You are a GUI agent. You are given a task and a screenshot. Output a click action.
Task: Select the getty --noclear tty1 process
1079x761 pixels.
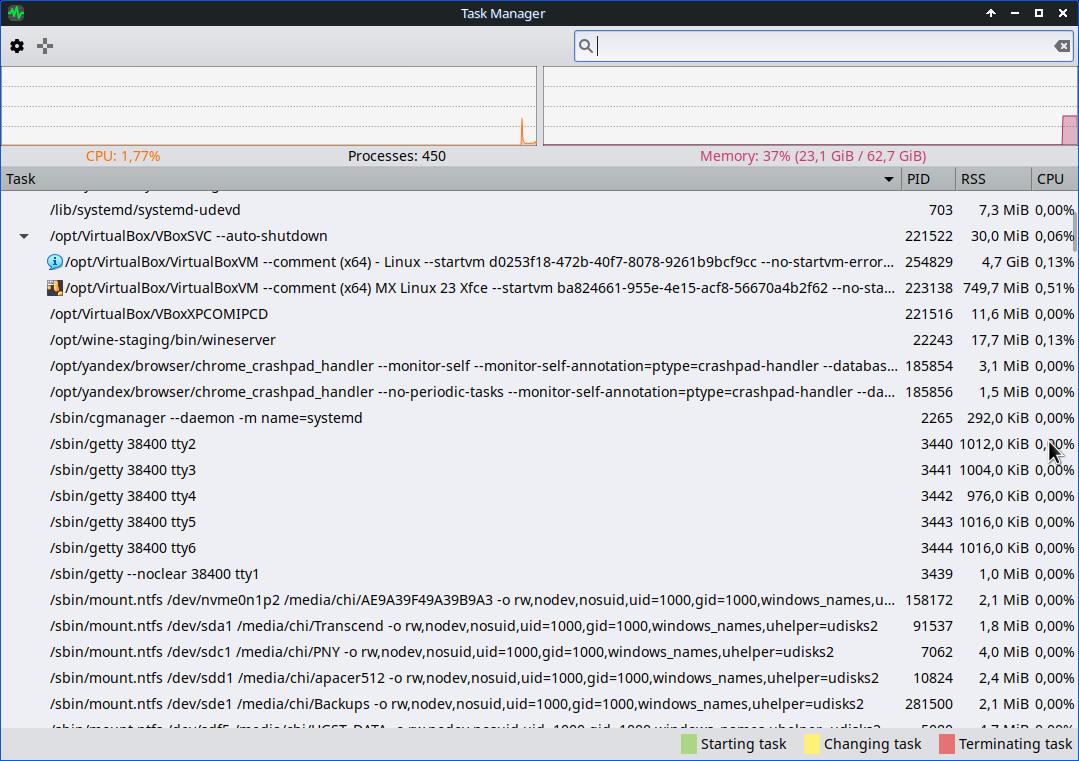[x=537, y=574]
